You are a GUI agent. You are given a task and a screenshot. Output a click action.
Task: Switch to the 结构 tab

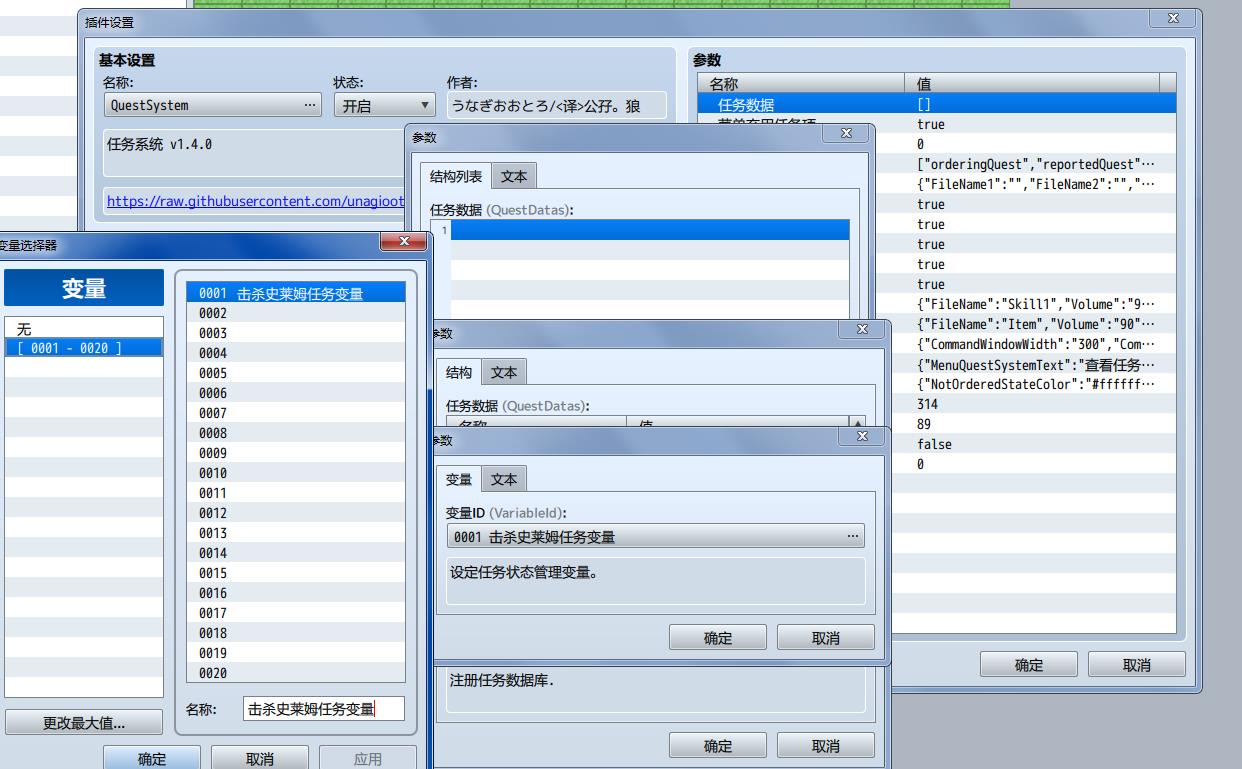coord(459,372)
